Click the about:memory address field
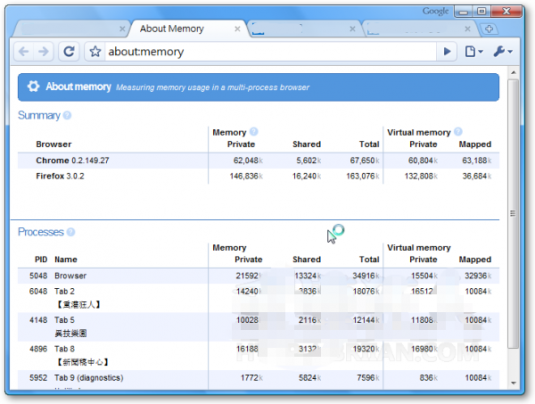535x404 pixels. click(270, 52)
